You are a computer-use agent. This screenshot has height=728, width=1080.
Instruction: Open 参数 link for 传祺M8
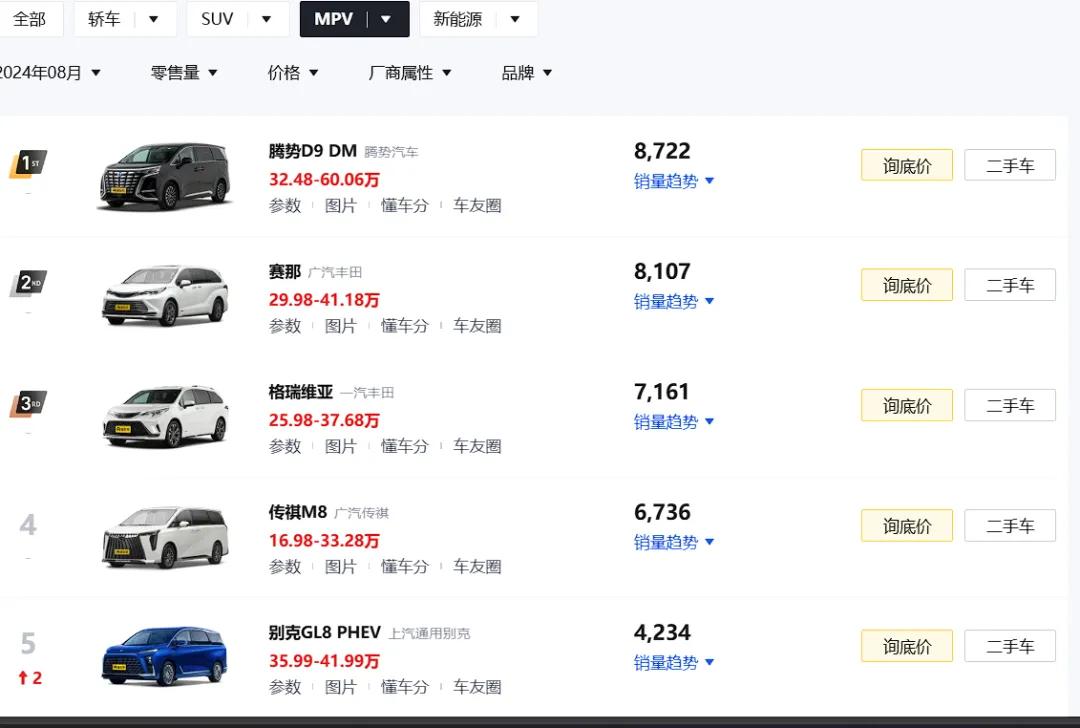(x=285, y=566)
